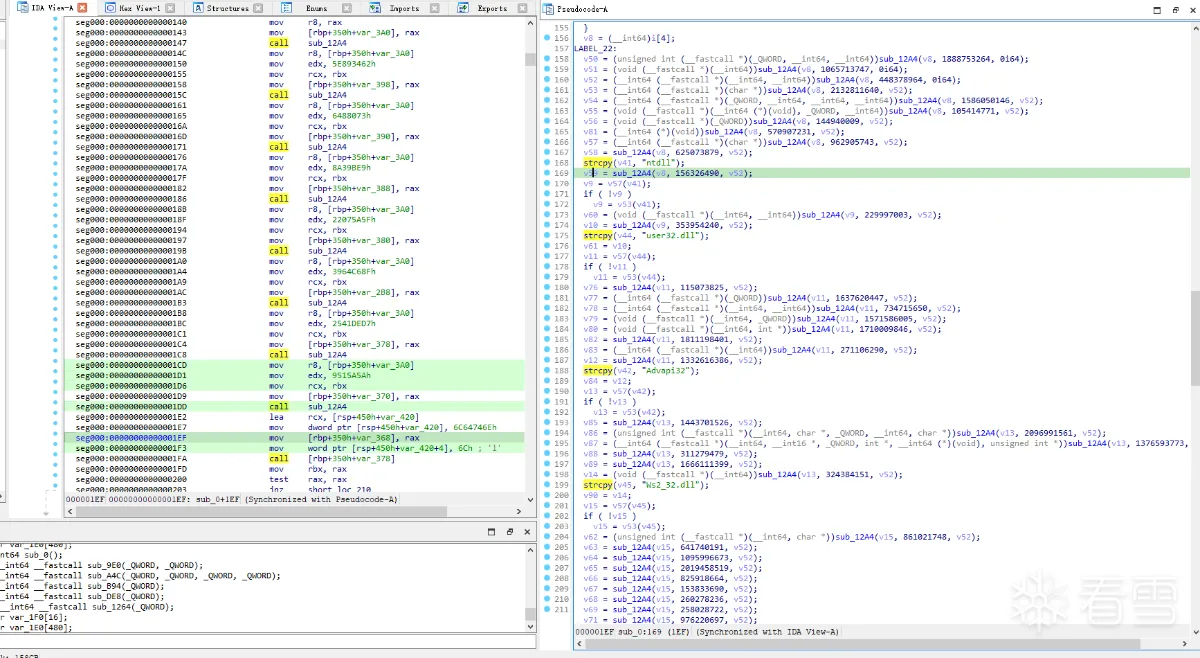Viewport: 1200px width, 658px height.
Task: Select the strcpy call with "WS2_32.dll"
Action: (645, 485)
